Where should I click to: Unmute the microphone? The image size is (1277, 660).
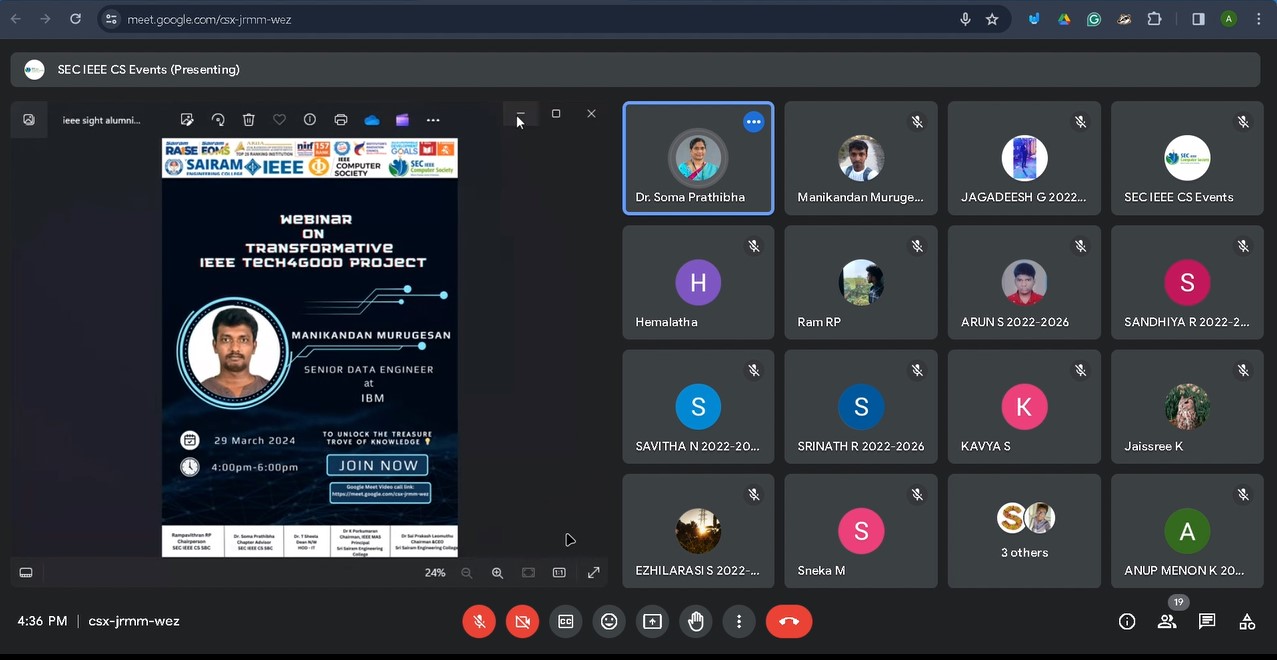click(x=479, y=621)
